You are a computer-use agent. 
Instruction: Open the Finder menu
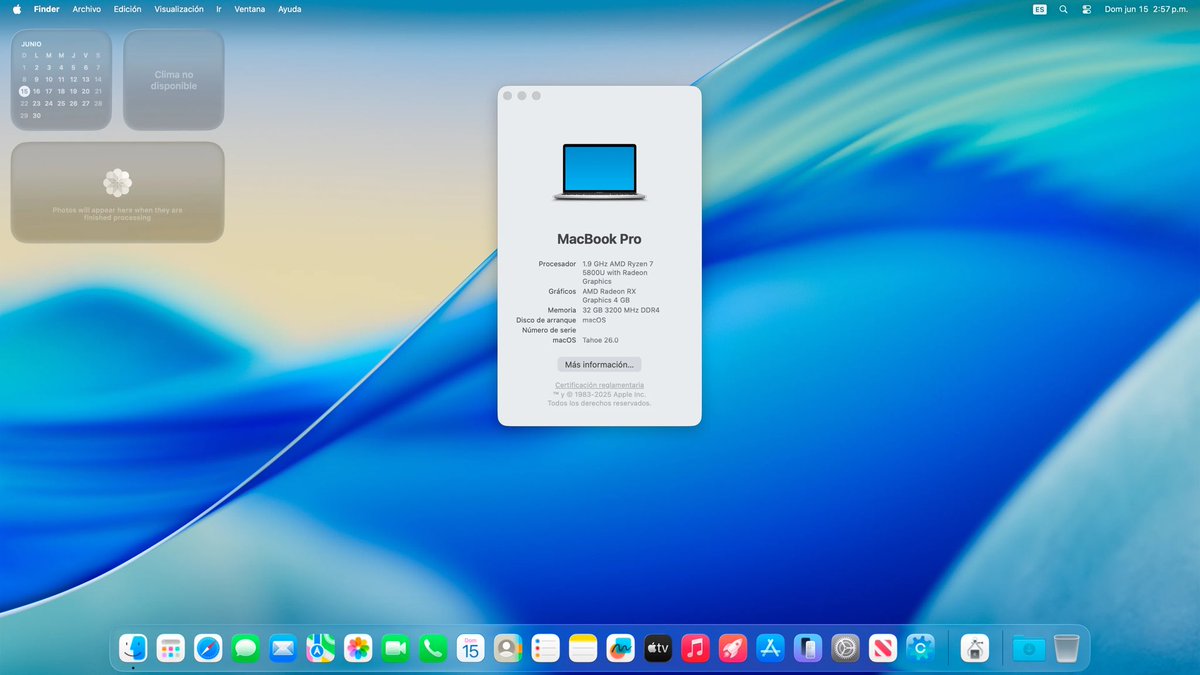[x=47, y=9]
